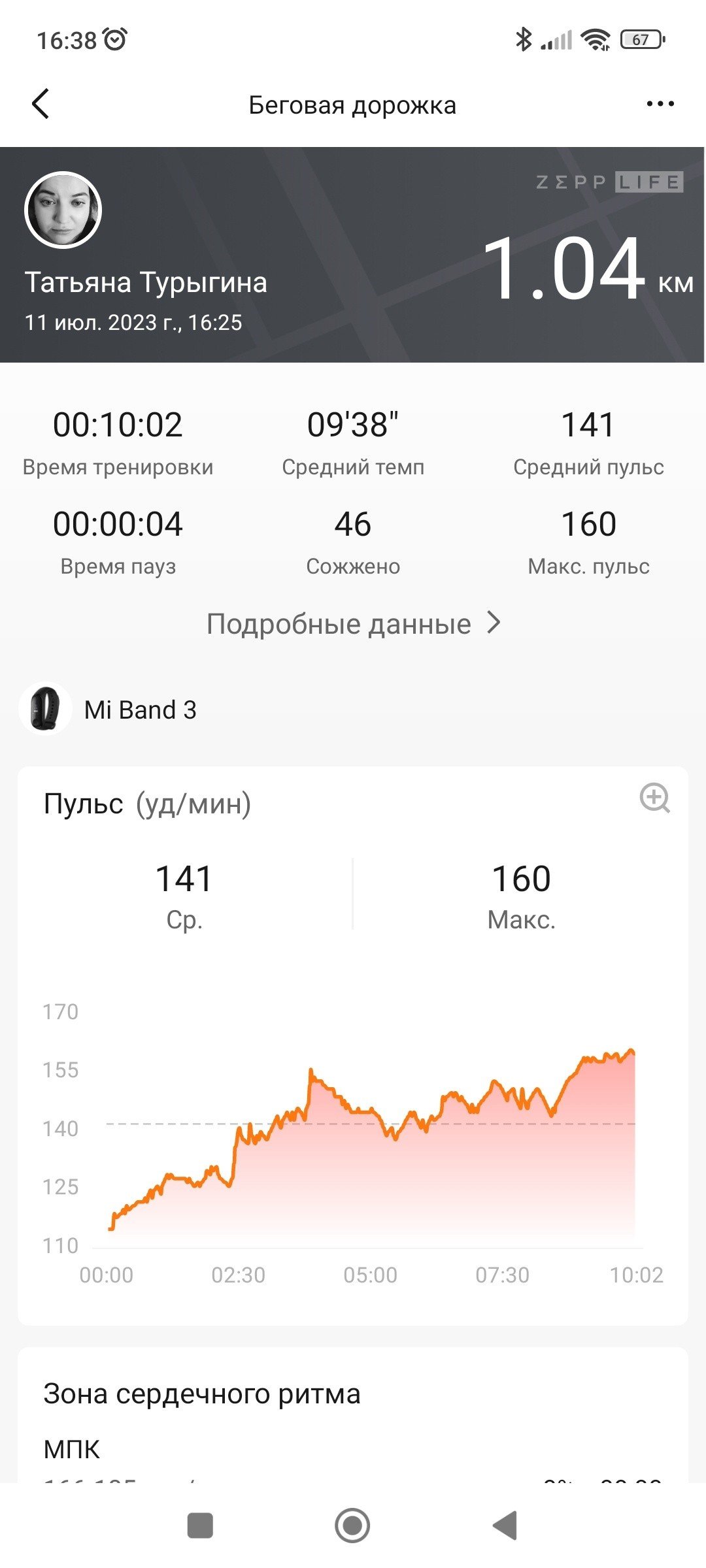Open the Зона сердечного ритма section
706x1568 pixels.
tap(202, 1394)
